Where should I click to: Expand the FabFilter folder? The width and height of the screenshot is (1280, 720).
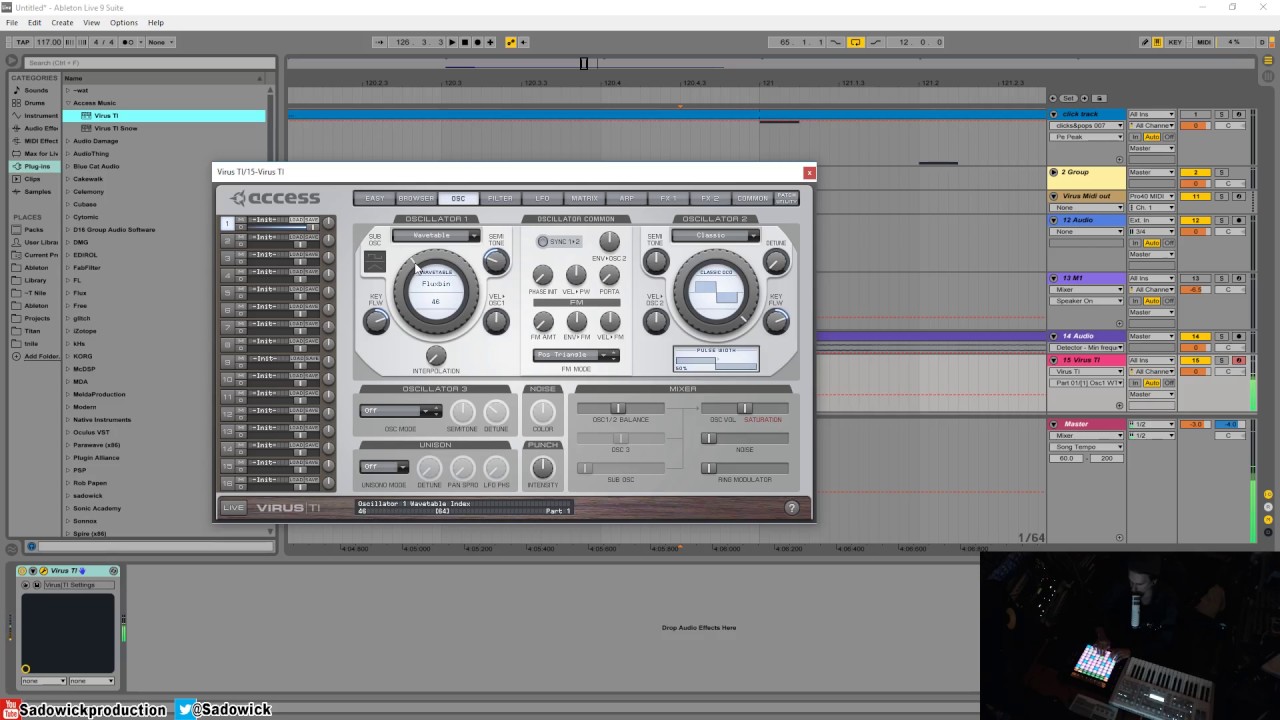pyautogui.click(x=68, y=267)
